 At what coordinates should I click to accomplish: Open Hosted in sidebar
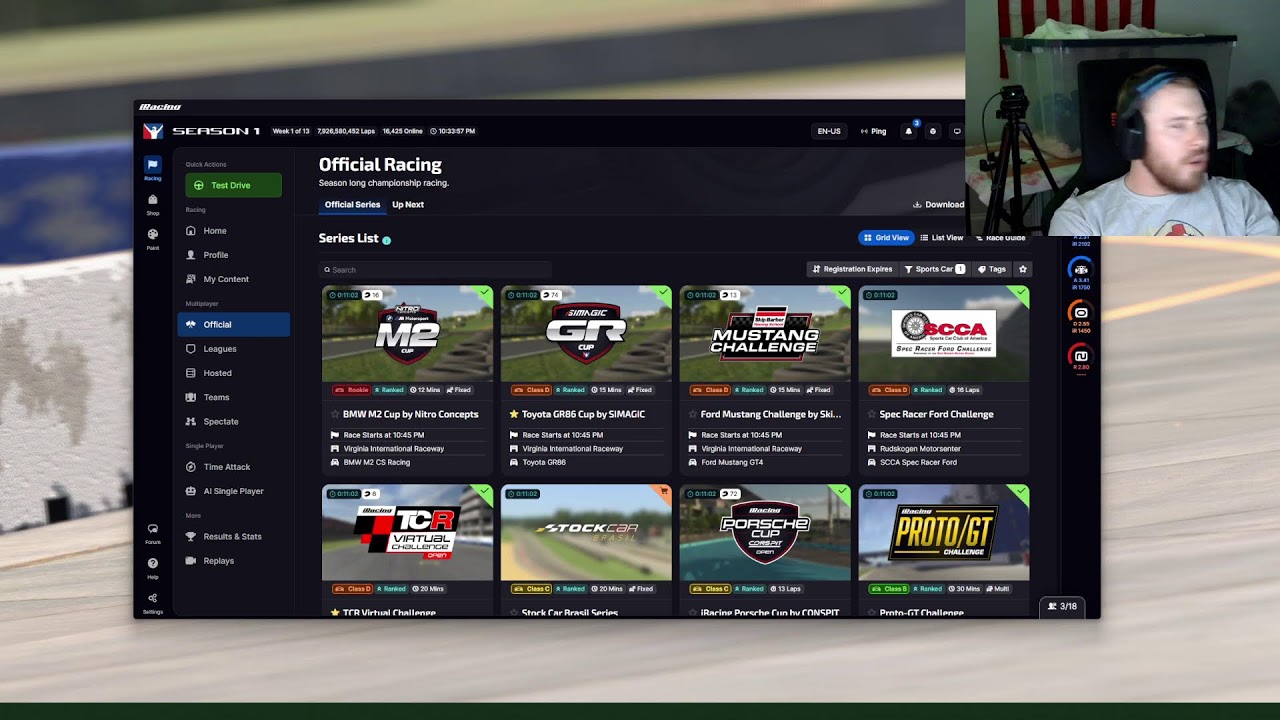click(x=233, y=373)
